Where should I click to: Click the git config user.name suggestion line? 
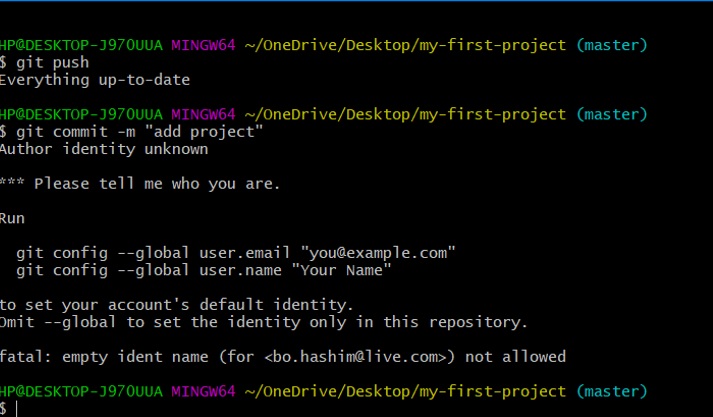click(x=204, y=270)
